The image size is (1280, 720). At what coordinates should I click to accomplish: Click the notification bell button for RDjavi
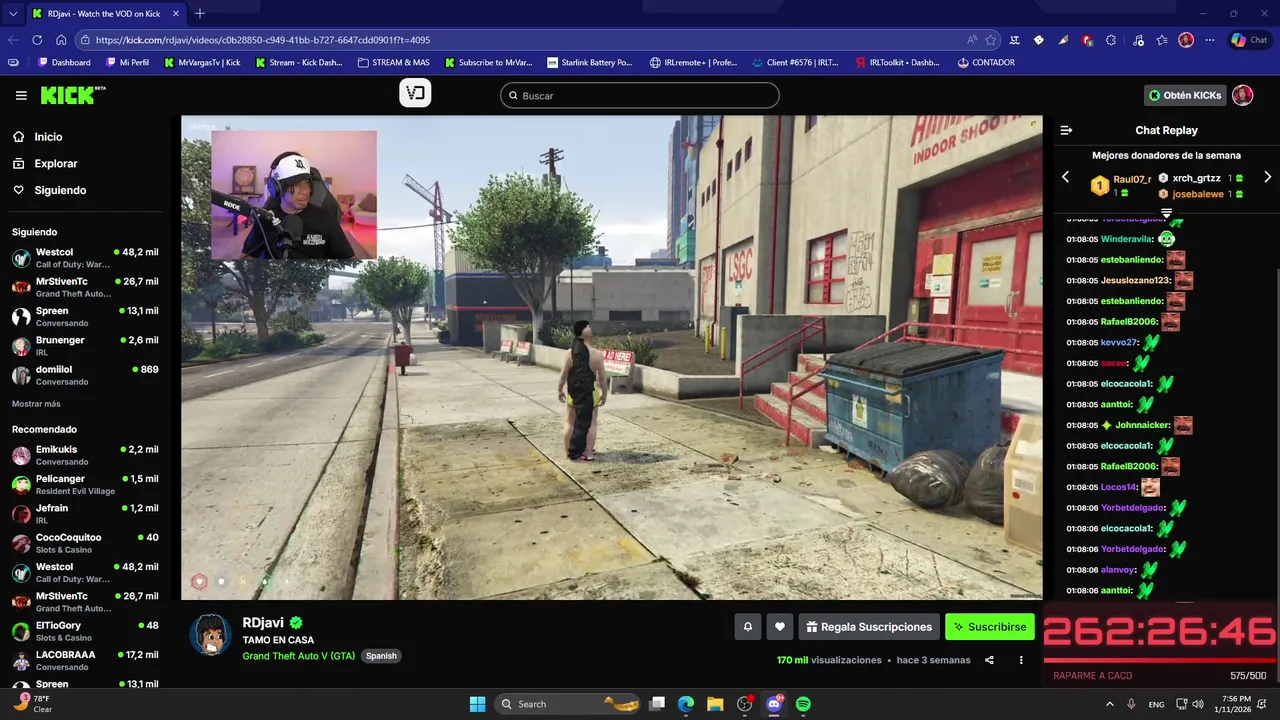(747, 627)
